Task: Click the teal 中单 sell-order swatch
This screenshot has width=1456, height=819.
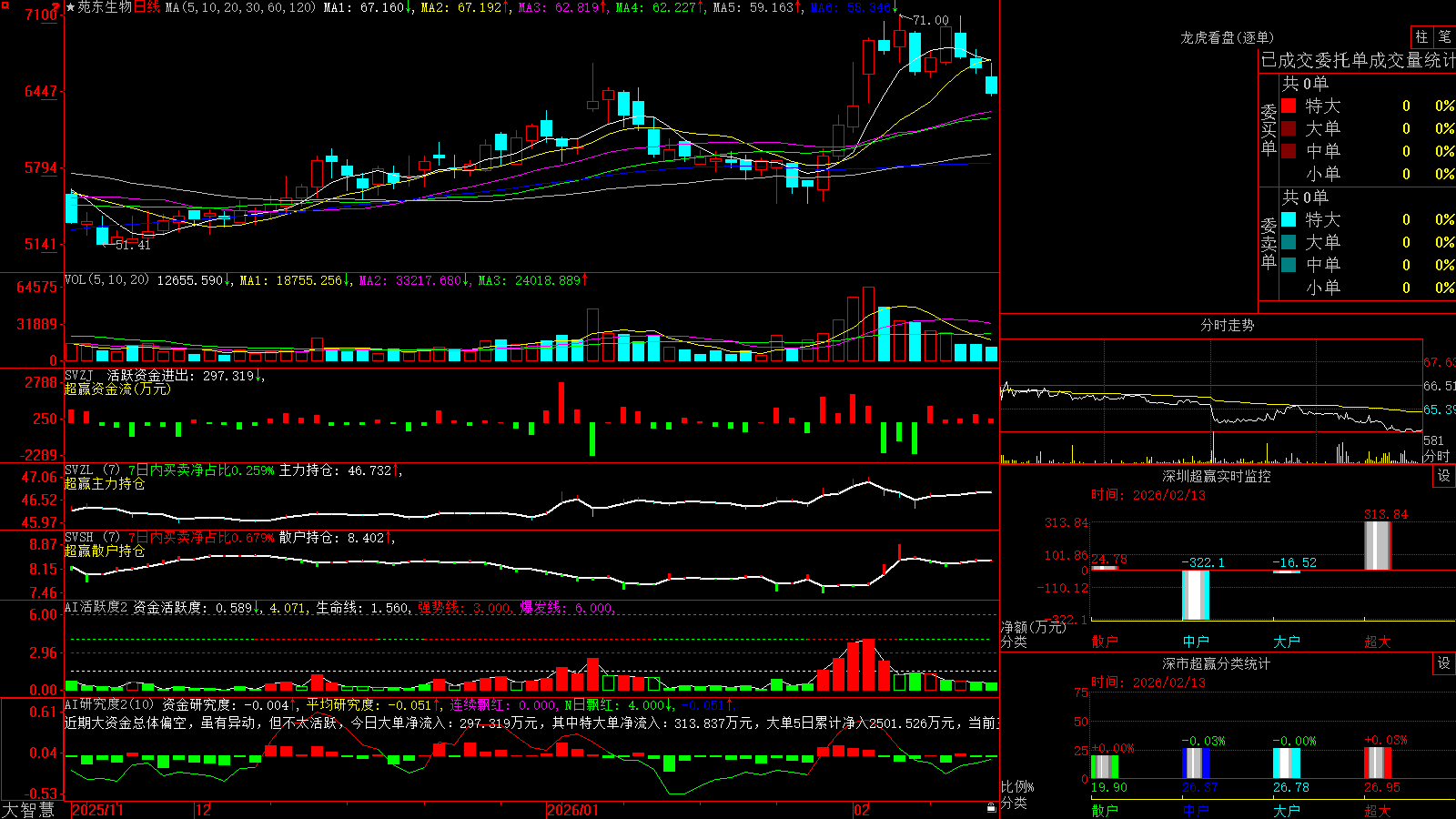Action: (x=1289, y=265)
